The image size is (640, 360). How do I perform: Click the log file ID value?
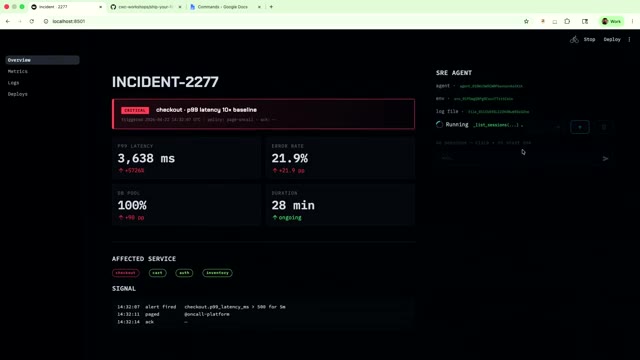point(498,111)
